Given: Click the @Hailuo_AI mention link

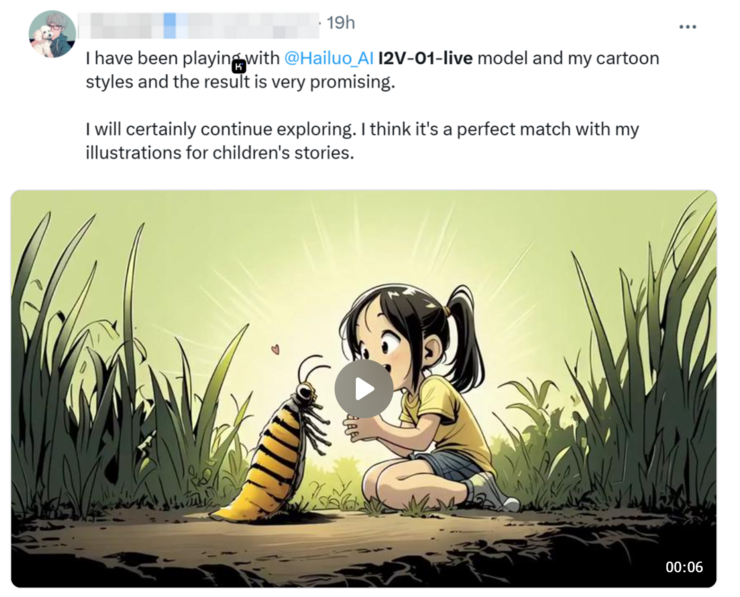Looking at the screenshot, I should [329, 58].
